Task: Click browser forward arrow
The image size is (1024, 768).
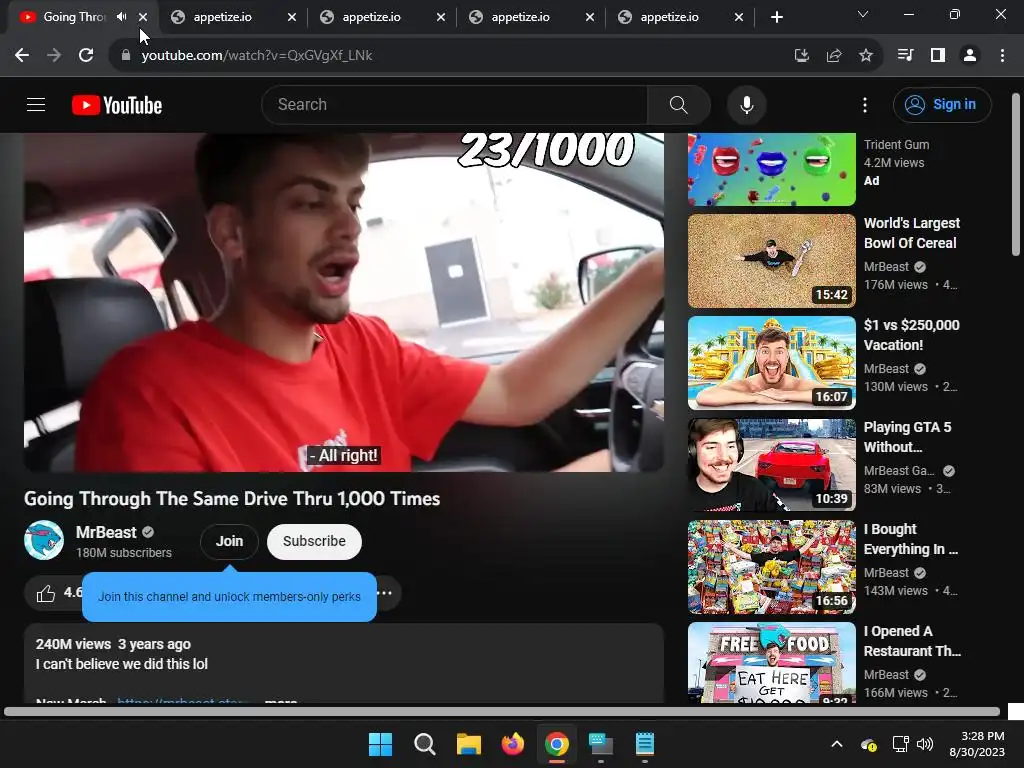Action: [x=54, y=56]
